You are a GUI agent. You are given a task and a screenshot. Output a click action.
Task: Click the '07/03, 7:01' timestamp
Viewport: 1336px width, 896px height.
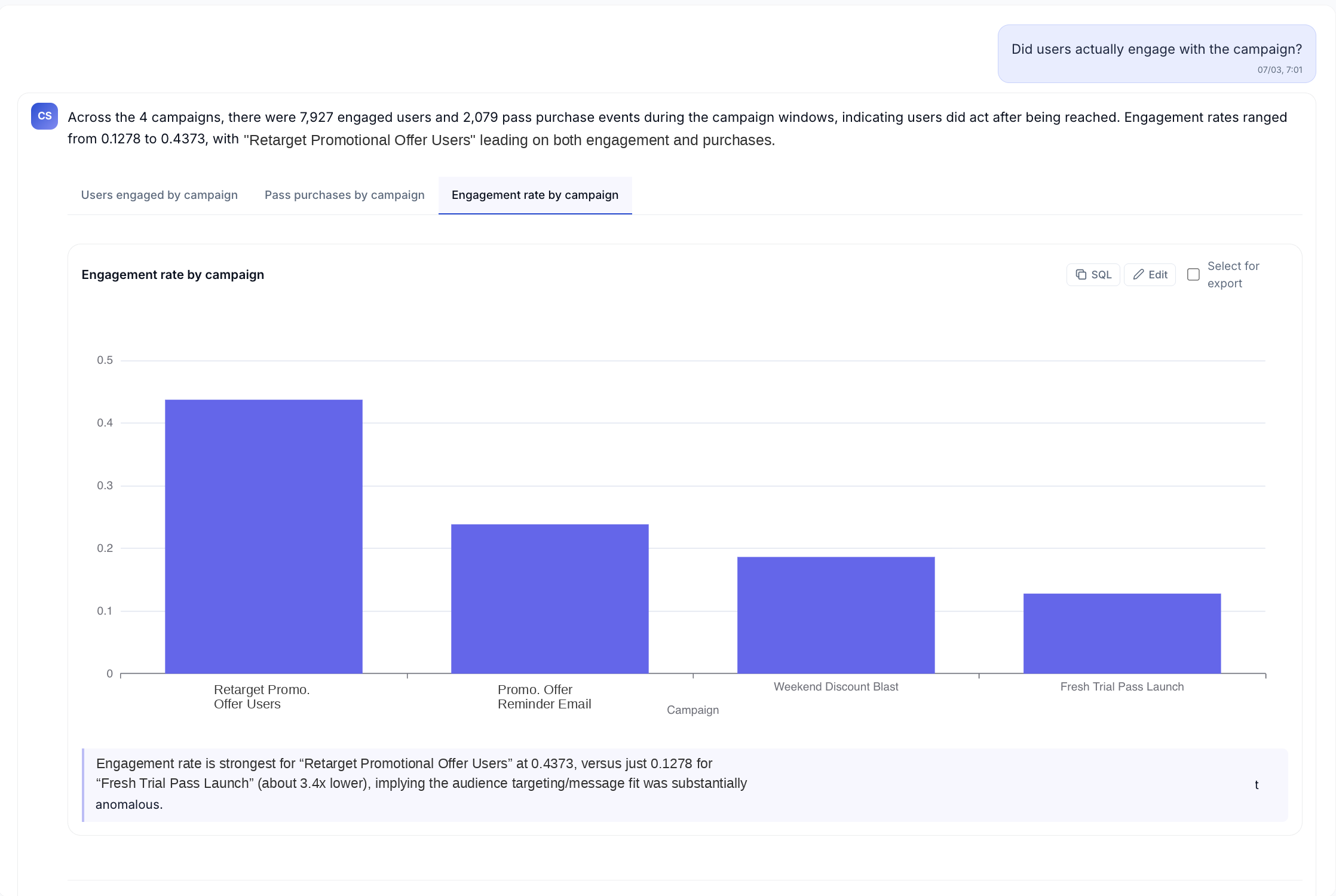click(1279, 70)
